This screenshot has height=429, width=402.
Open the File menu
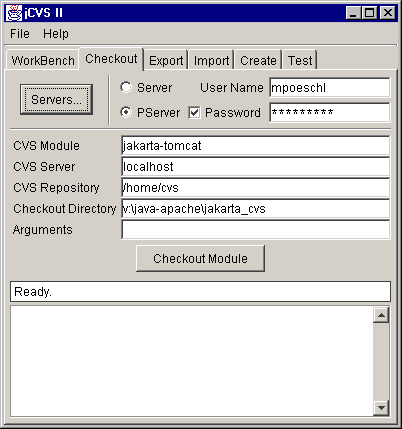(20, 34)
